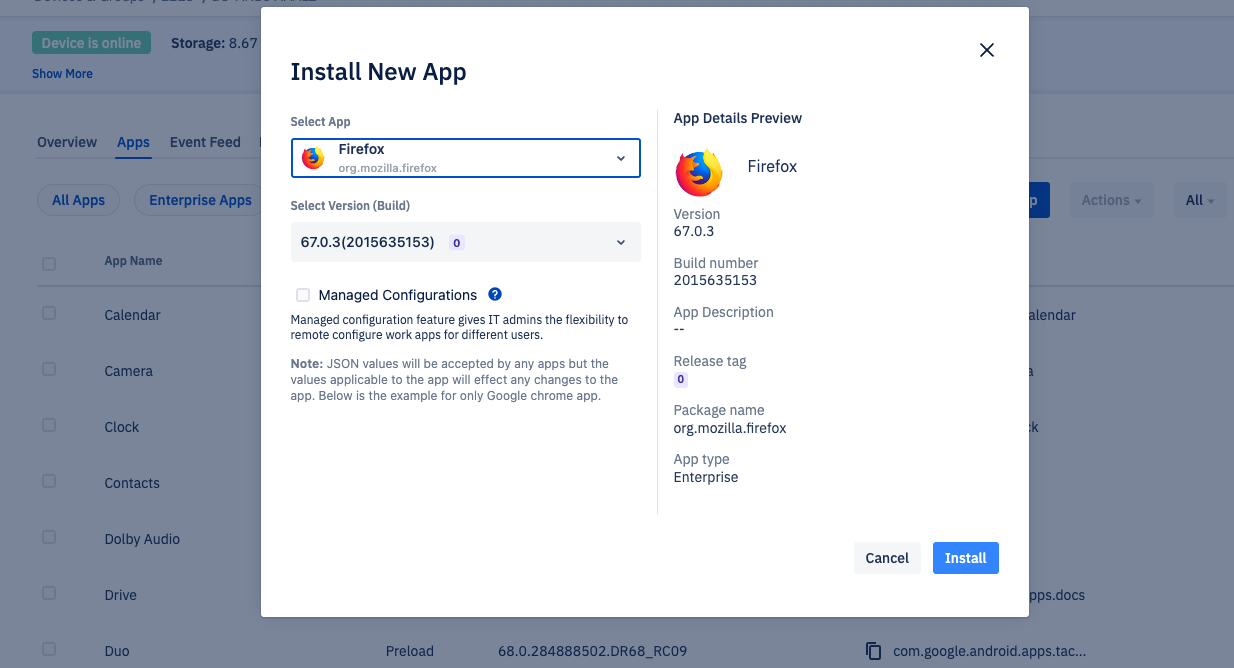Screen dimensions: 1234x668
Task: Enable the Managed Configurations checkbox
Action: [x=303, y=295]
